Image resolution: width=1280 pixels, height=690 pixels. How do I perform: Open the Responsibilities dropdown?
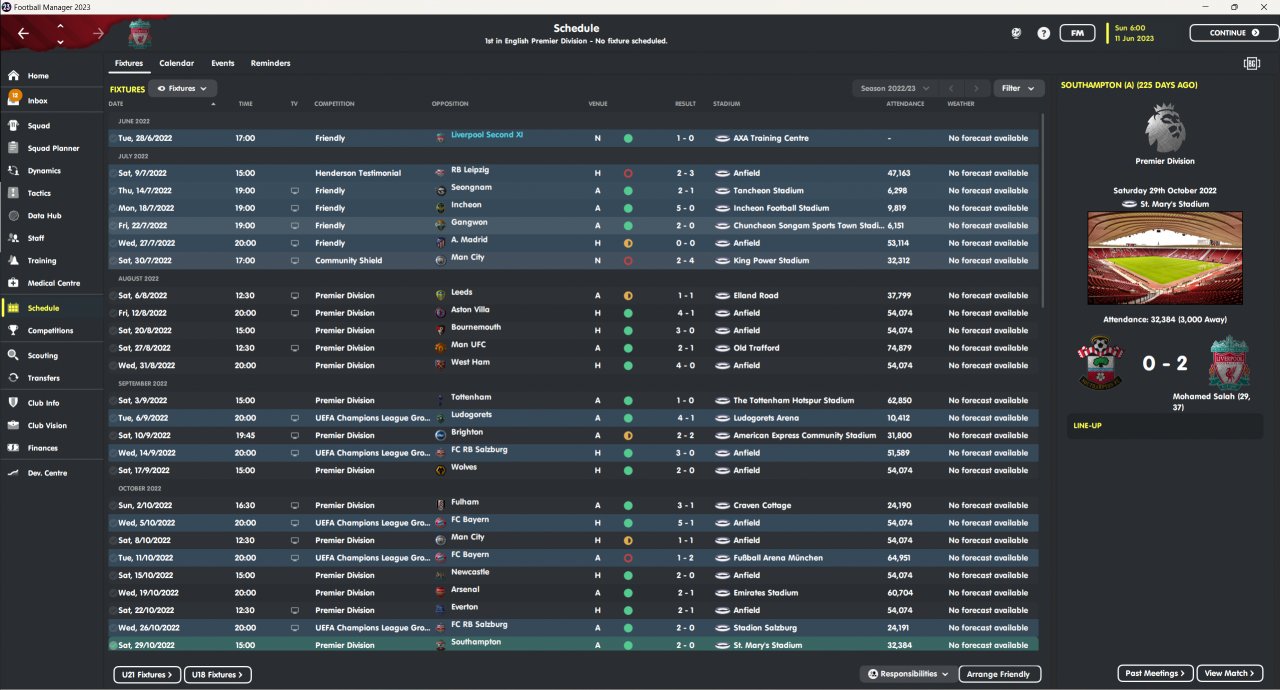point(908,674)
